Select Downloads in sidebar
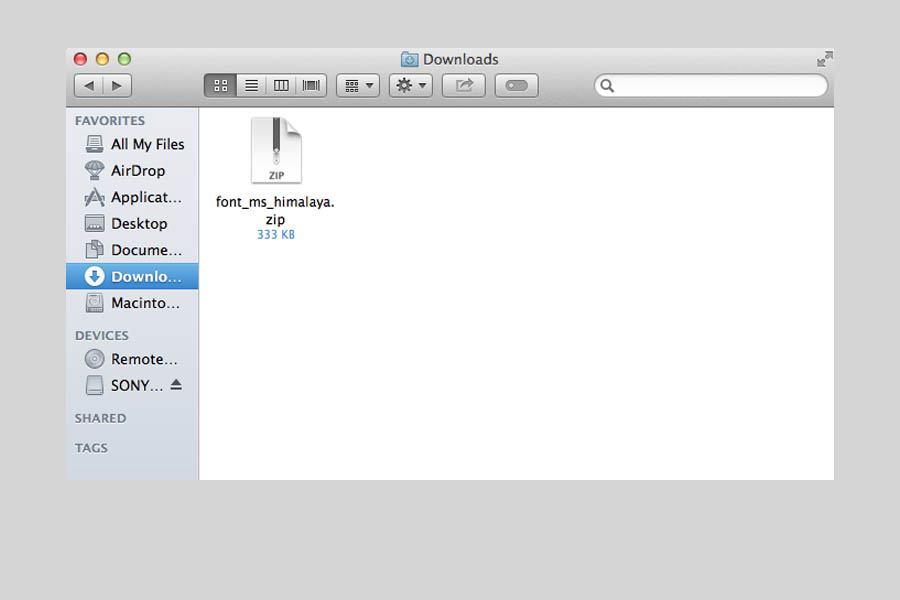 point(133,276)
